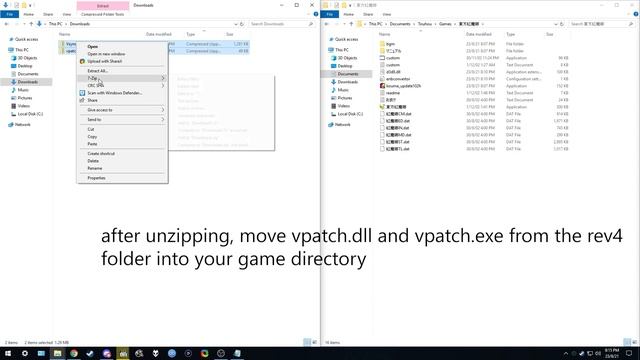Viewport: 640px width, 360px height.
Task: Select Quick access in Downloads window sidebar
Action: click(27, 40)
